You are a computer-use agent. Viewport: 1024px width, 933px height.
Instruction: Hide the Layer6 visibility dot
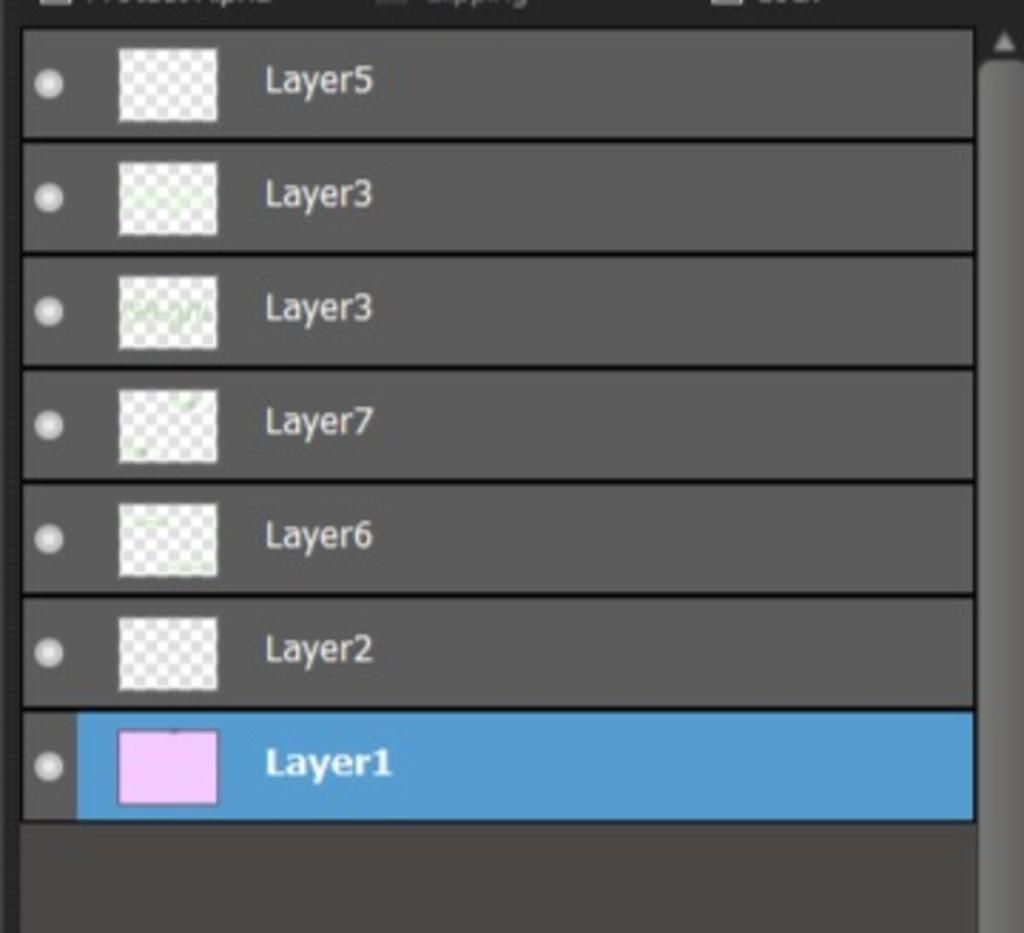point(49,539)
